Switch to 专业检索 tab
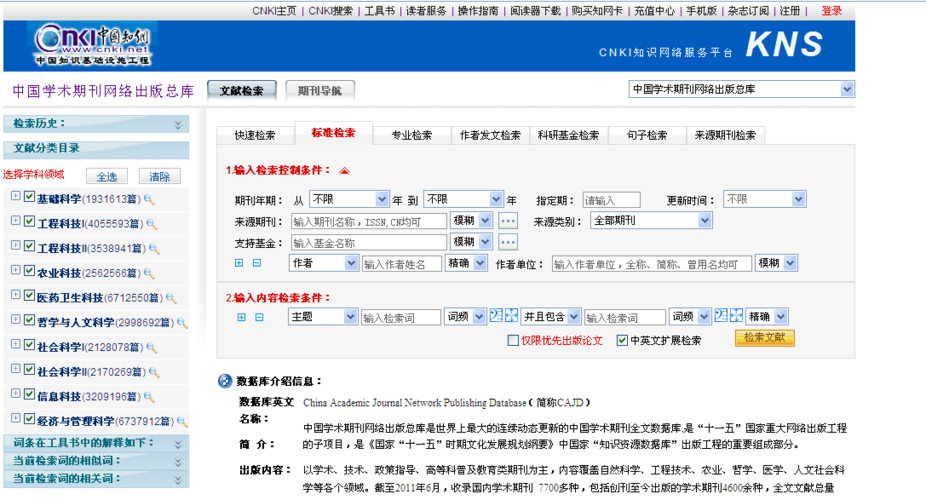The width and height of the screenshot is (926, 500). 412,135
